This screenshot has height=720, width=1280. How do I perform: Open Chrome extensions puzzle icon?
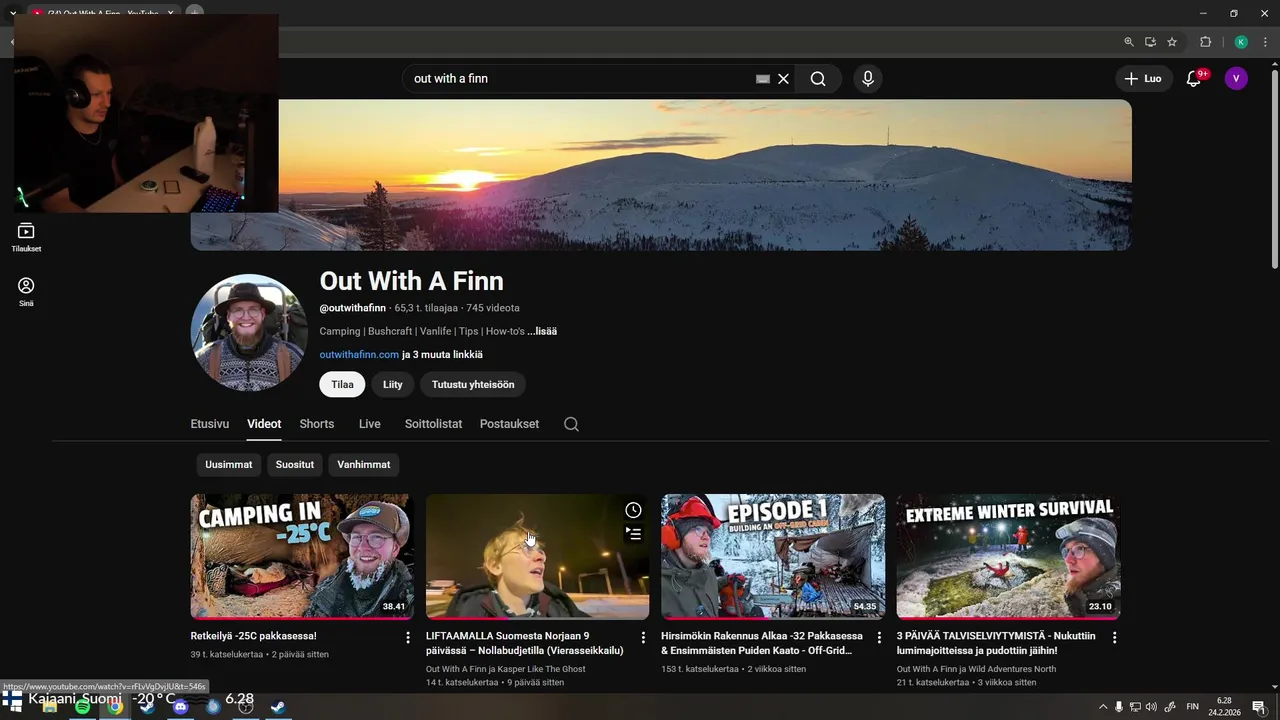[1205, 42]
